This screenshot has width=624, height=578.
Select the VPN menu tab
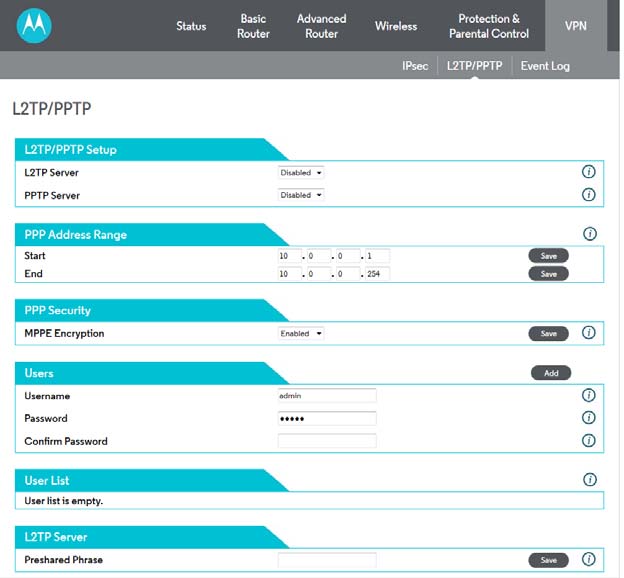click(575, 26)
